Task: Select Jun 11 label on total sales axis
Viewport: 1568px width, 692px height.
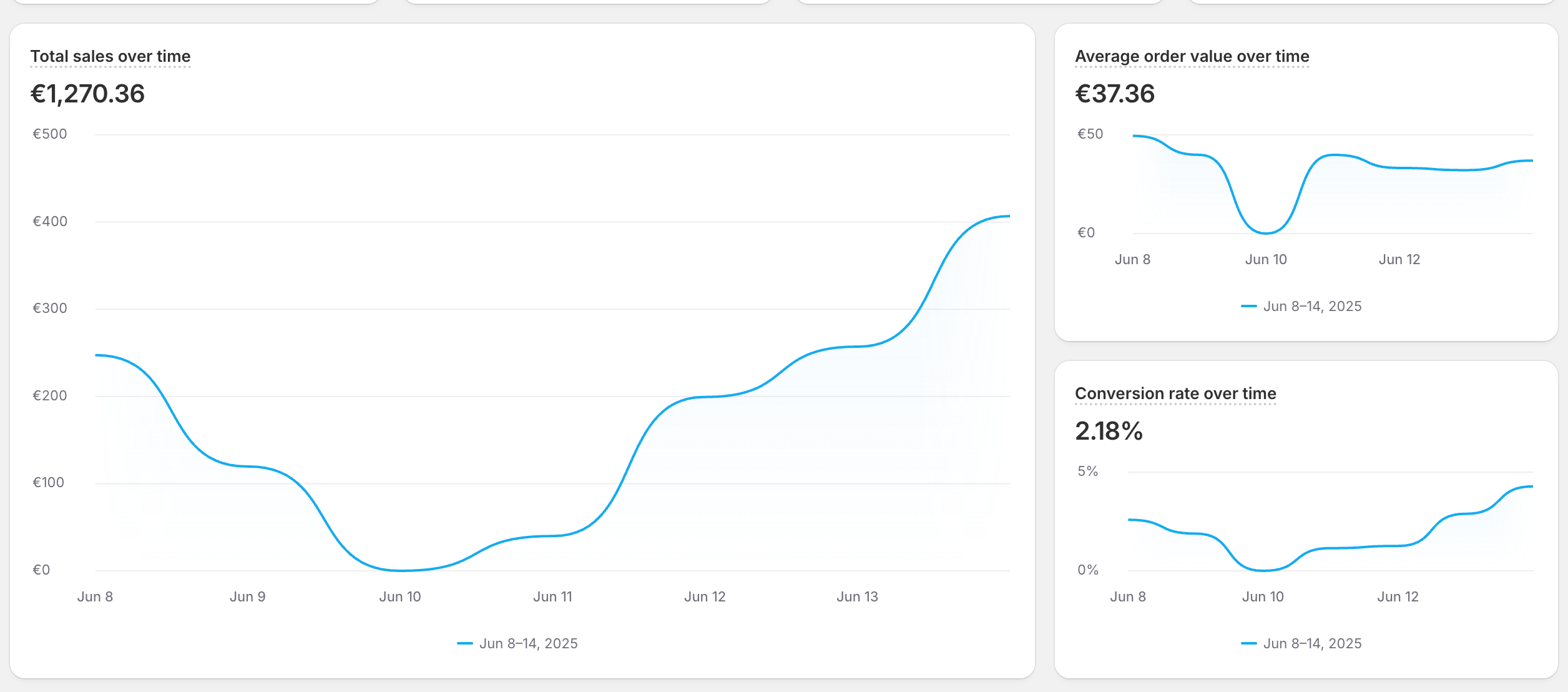Action: [552, 596]
